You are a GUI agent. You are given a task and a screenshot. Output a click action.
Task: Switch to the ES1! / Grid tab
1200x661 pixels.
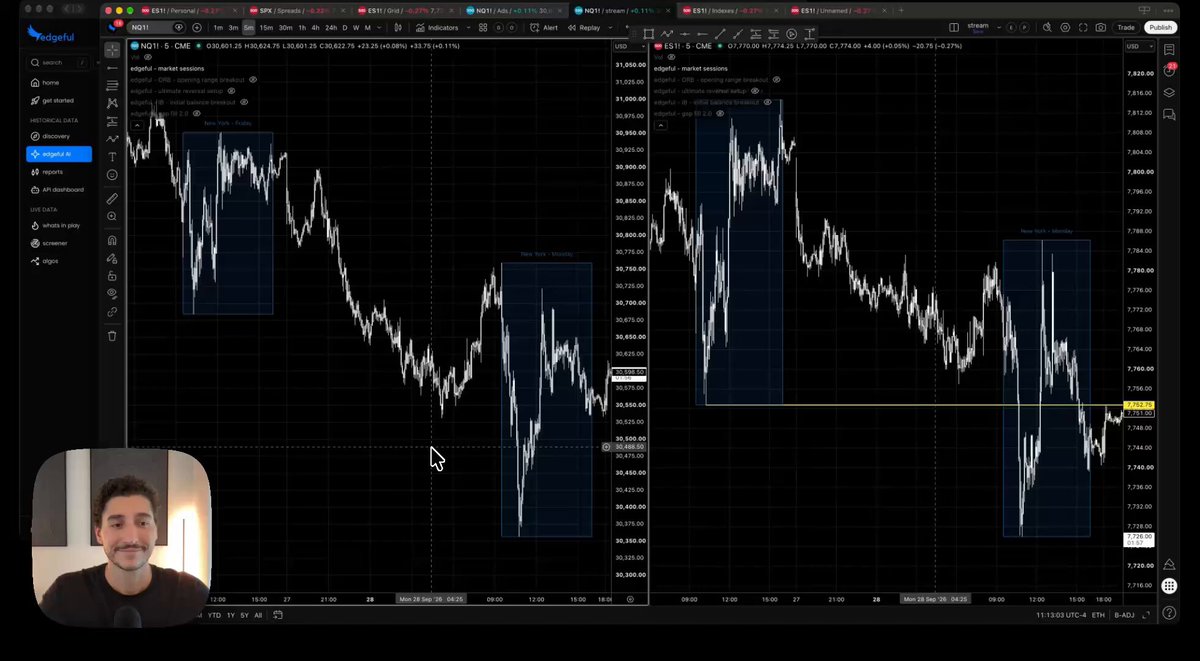click(408, 10)
